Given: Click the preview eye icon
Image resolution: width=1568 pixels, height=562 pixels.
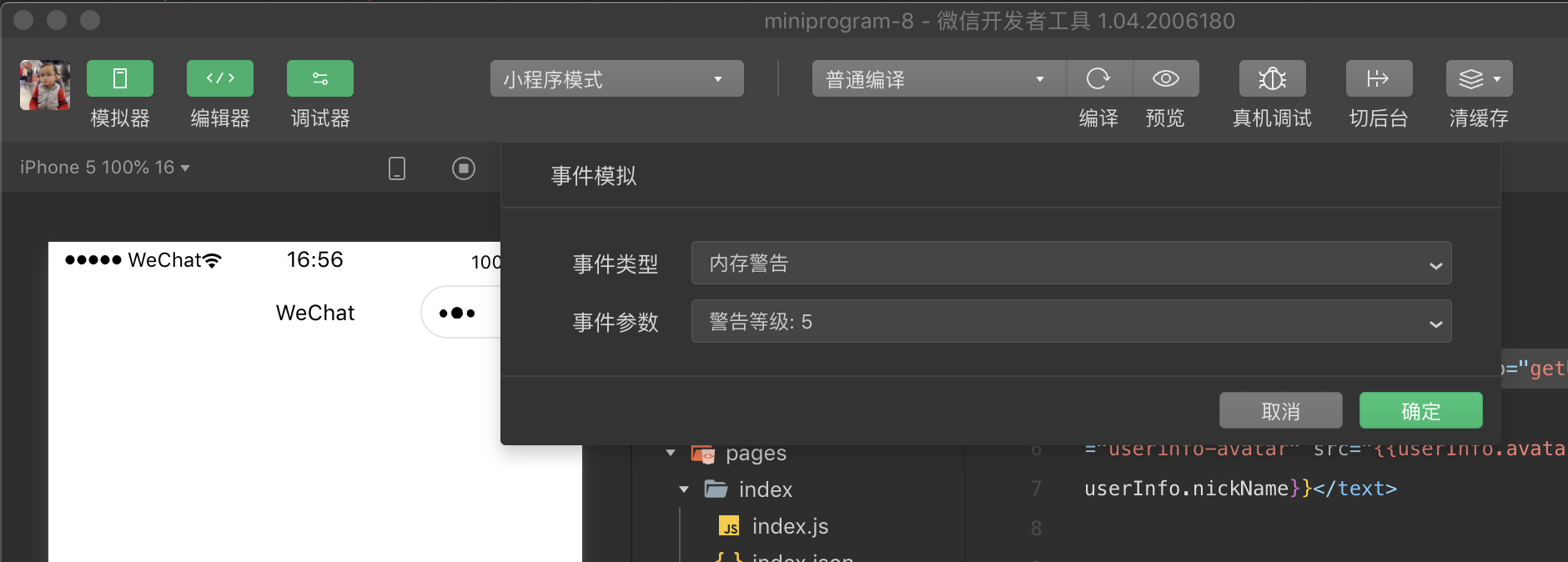Looking at the screenshot, I should tap(1166, 78).
